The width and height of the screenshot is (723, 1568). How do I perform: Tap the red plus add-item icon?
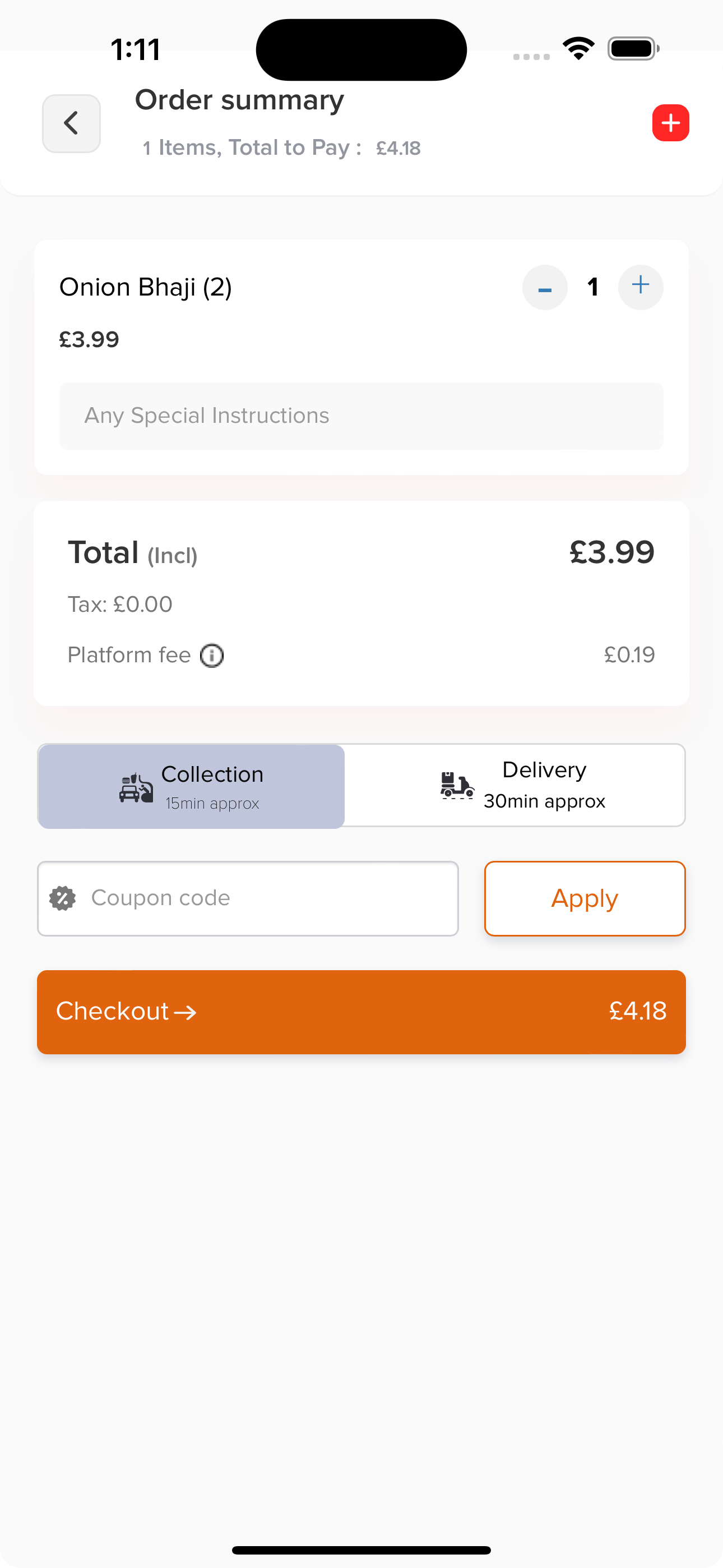tap(671, 122)
